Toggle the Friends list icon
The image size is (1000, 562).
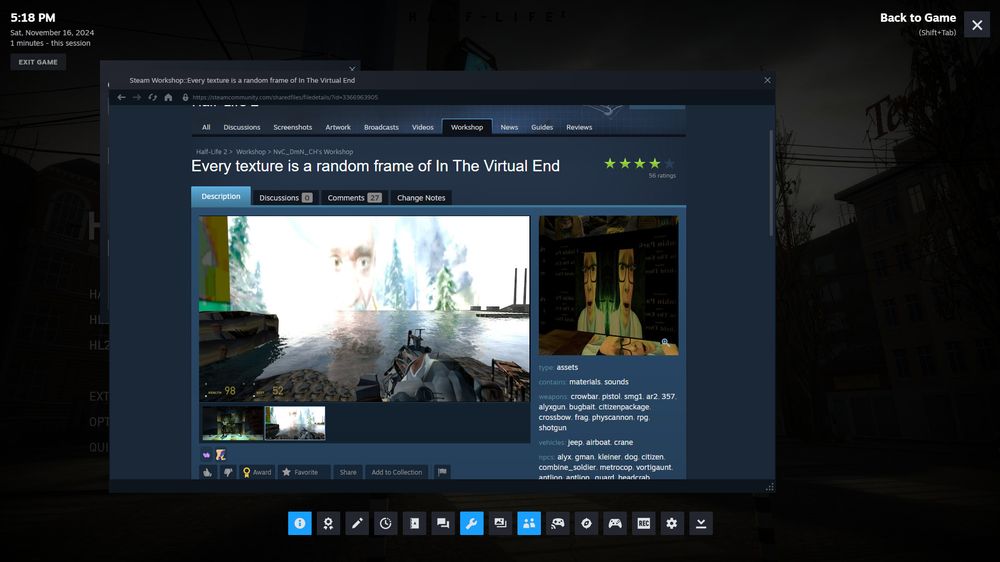529,523
